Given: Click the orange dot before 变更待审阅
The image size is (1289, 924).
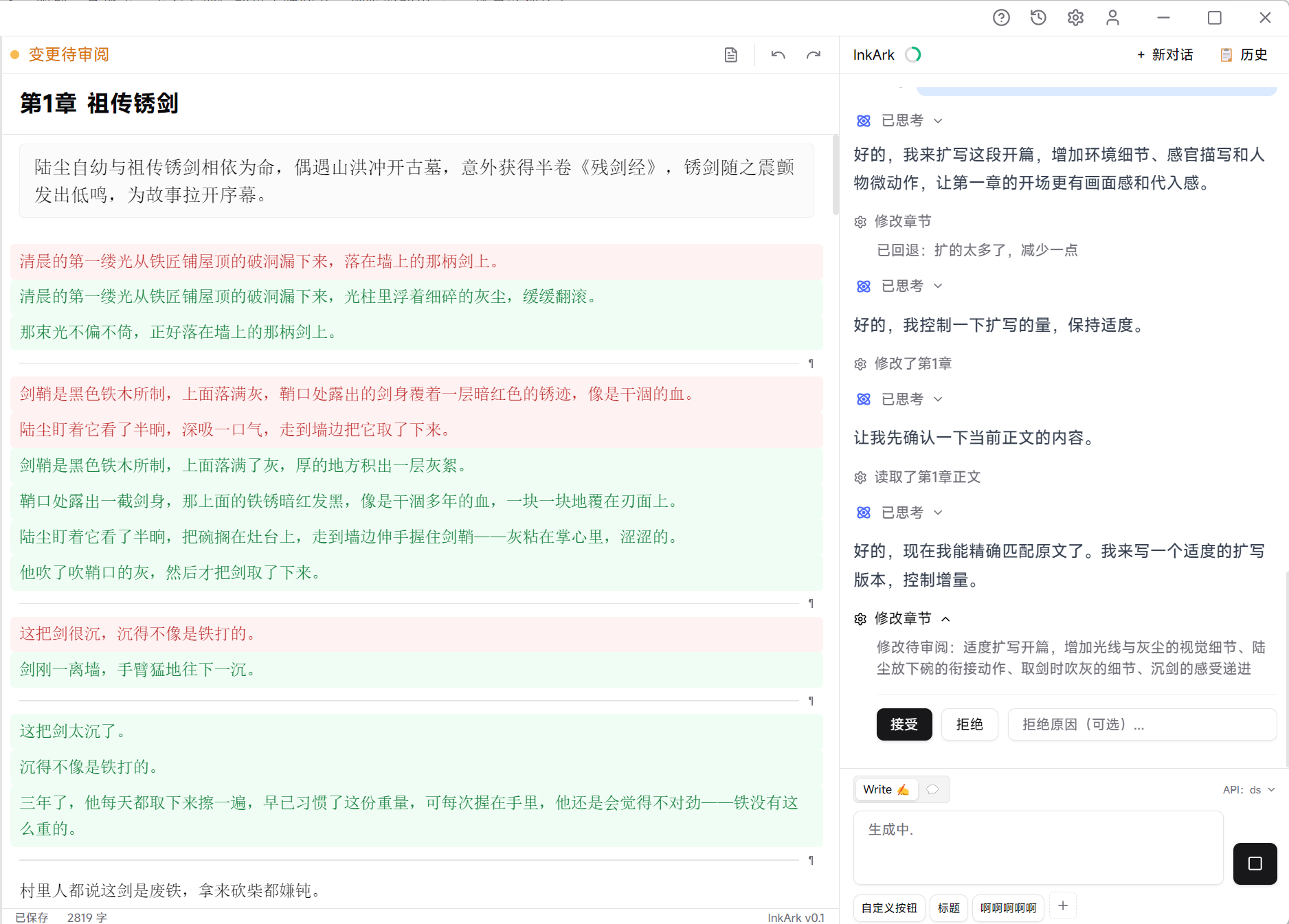Looking at the screenshot, I should click(14, 55).
